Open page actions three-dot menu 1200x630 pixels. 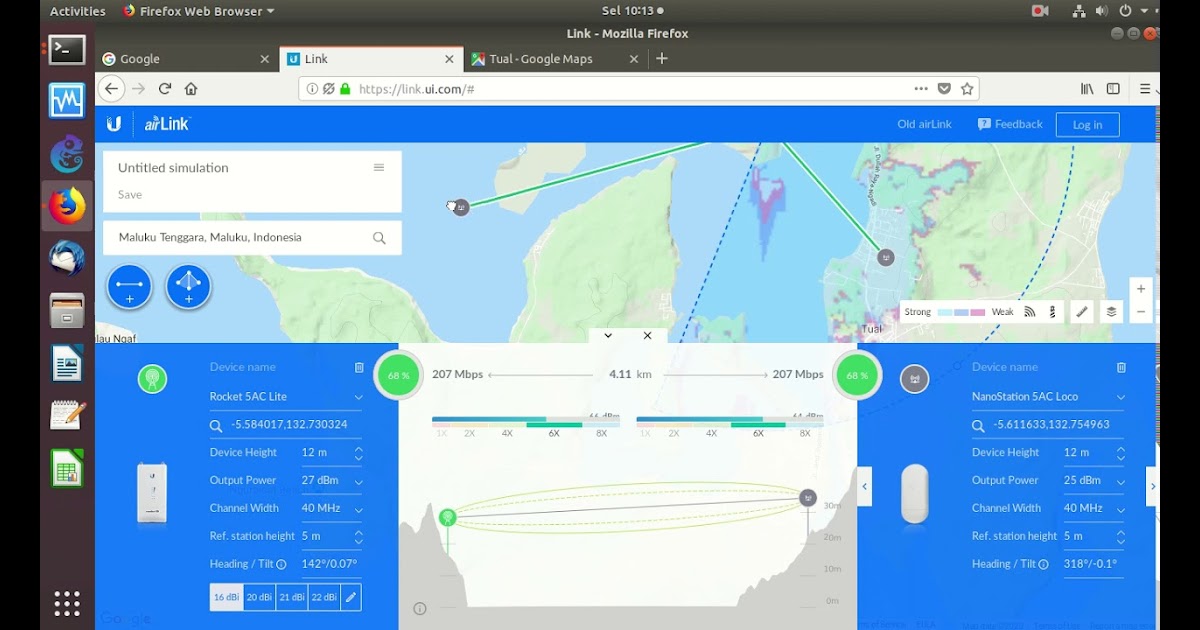tap(921, 89)
